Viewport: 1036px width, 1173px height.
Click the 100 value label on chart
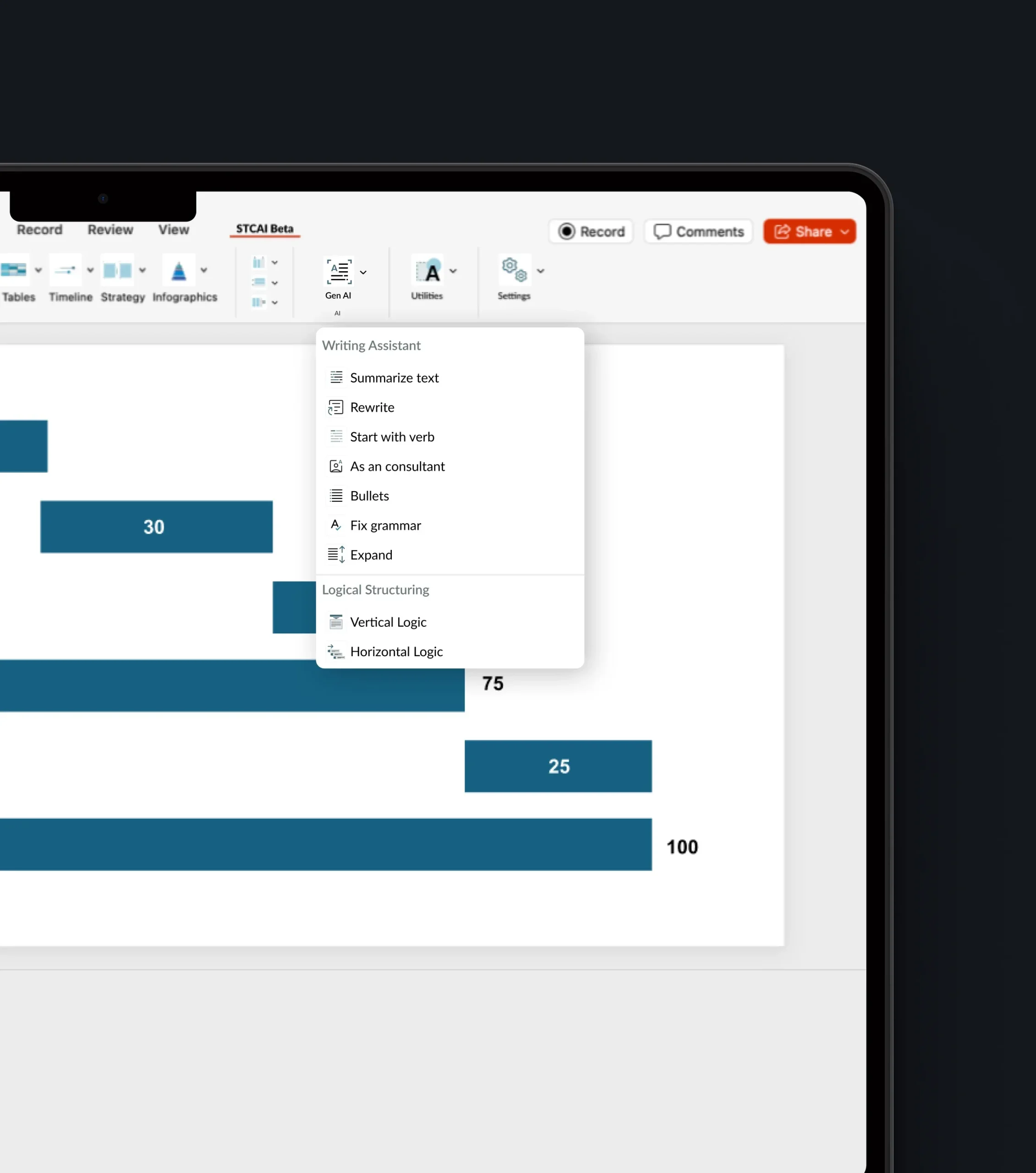coord(682,847)
